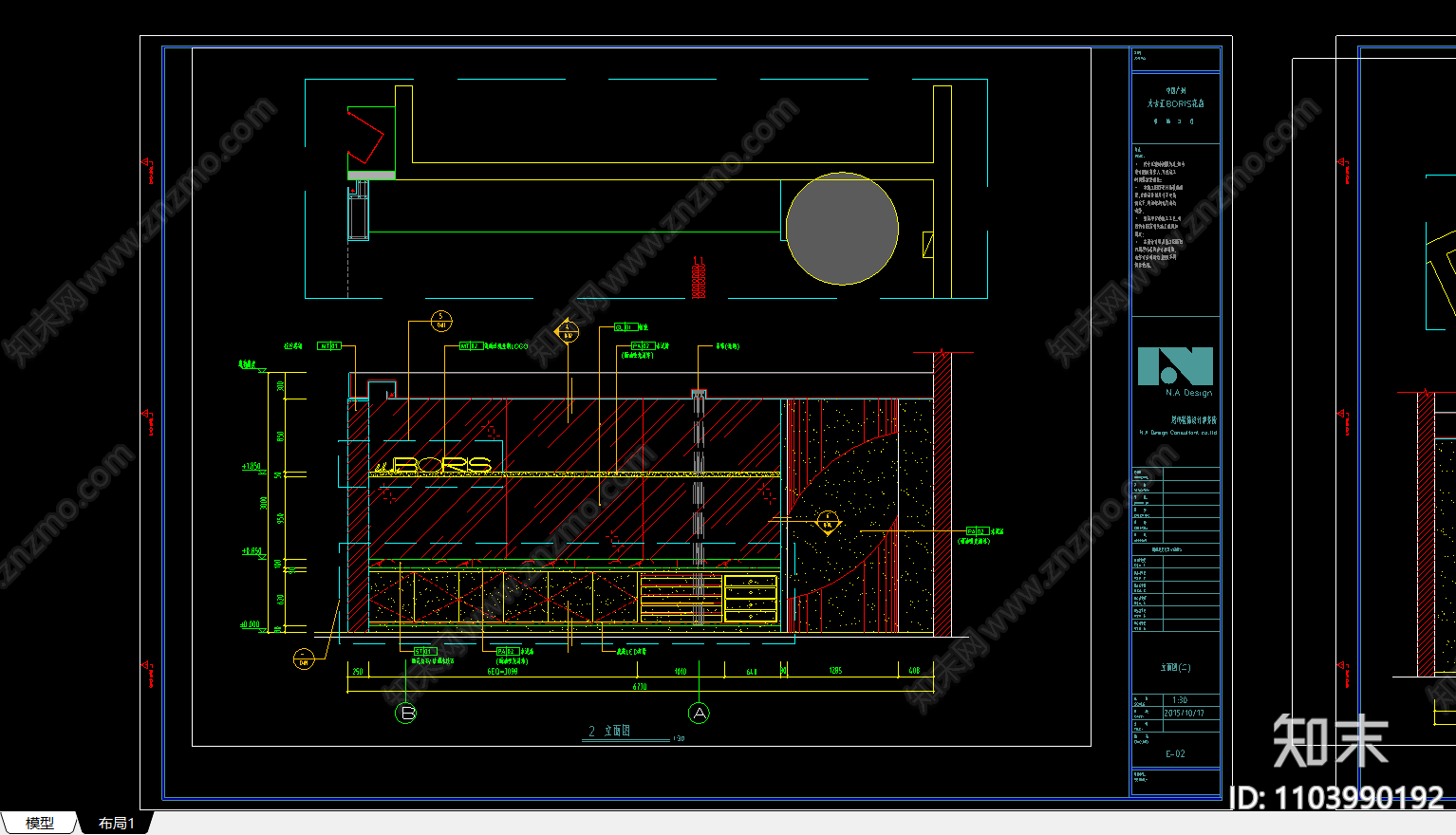Select the ST 01 stone material tag
The image size is (1456, 835).
[424, 651]
